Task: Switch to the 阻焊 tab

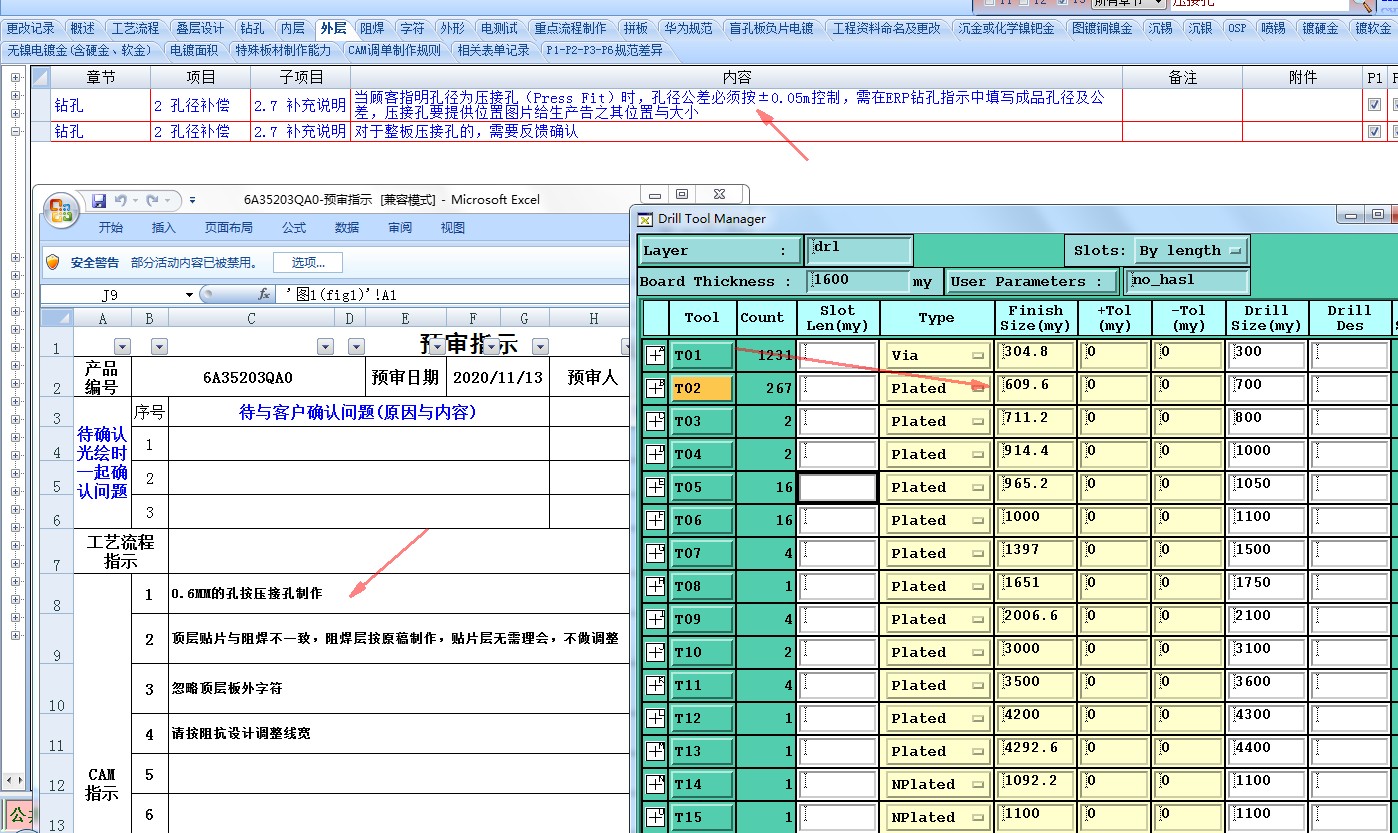Action: coord(372,29)
